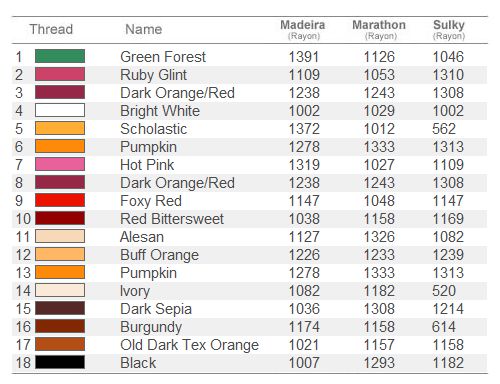Click the Name column header
500x384 pixels.
[x=144, y=29]
